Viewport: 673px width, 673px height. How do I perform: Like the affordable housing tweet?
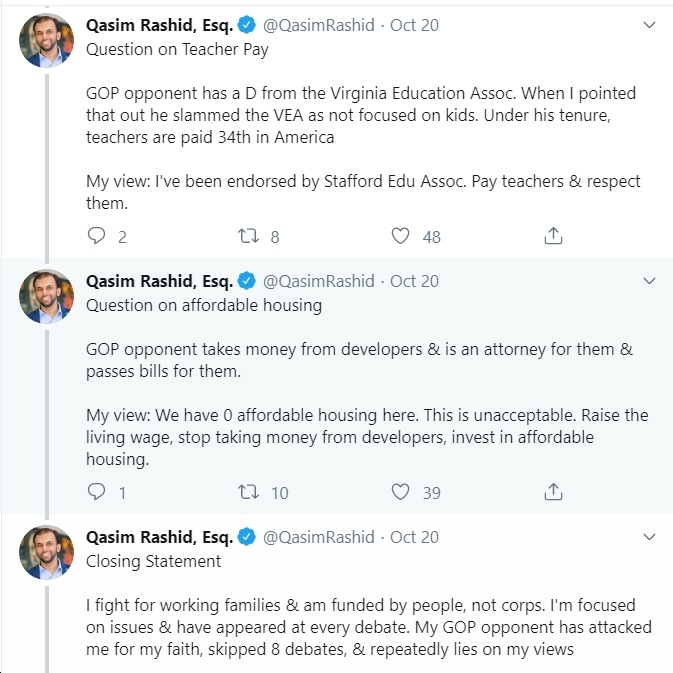coord(400,492)
